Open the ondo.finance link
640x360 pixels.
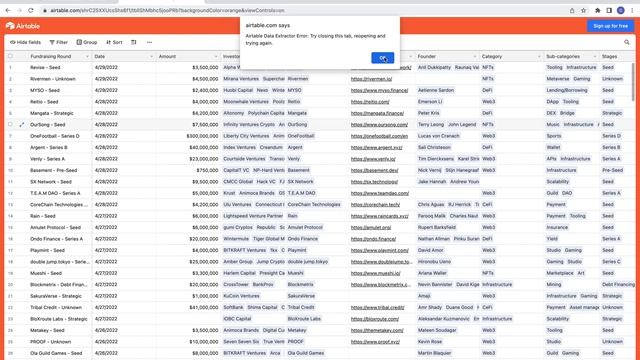373,239
